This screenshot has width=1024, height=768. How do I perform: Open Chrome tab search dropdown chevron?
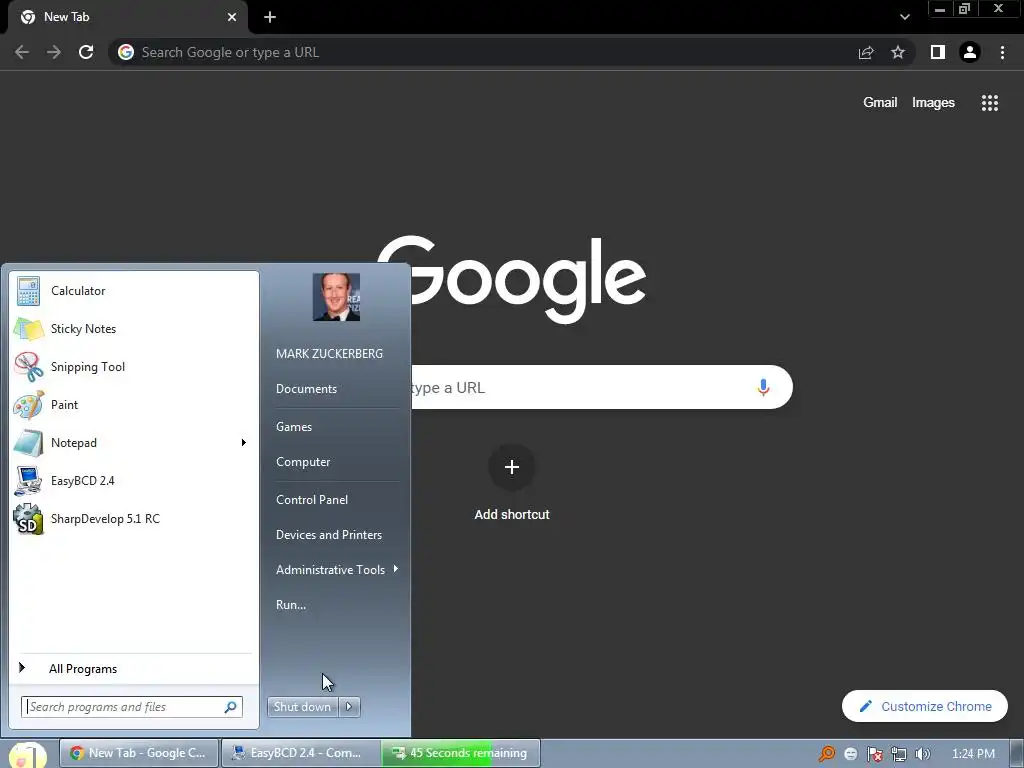[904, 17]
